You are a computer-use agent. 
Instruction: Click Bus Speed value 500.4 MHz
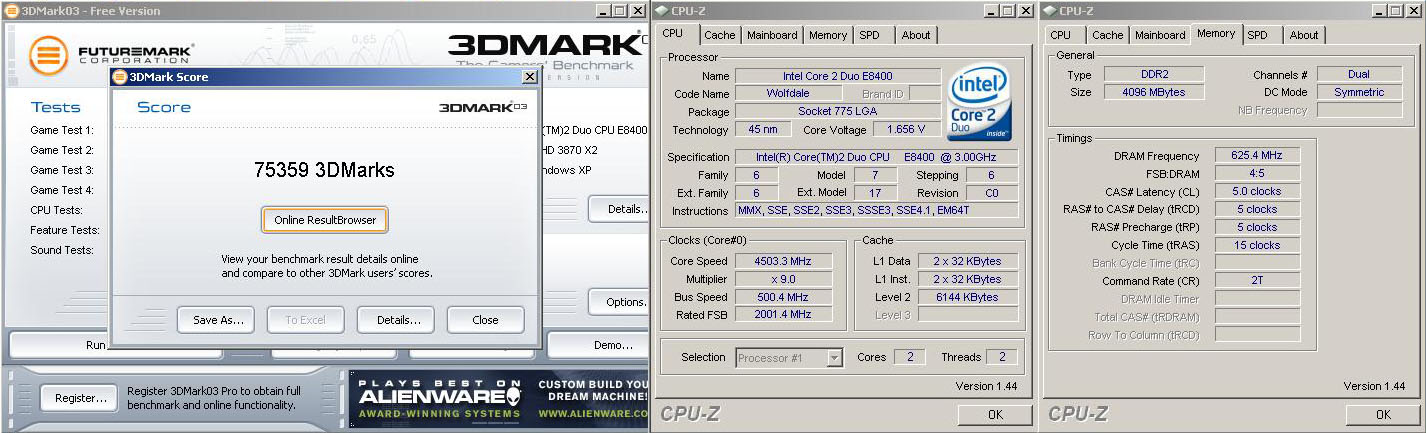pos(783,297)
